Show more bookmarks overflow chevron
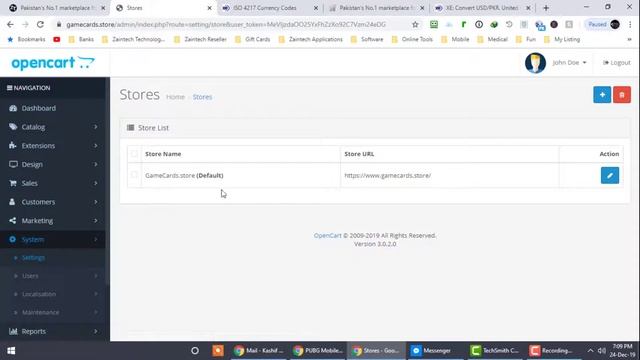 click(x=629, y=40)
